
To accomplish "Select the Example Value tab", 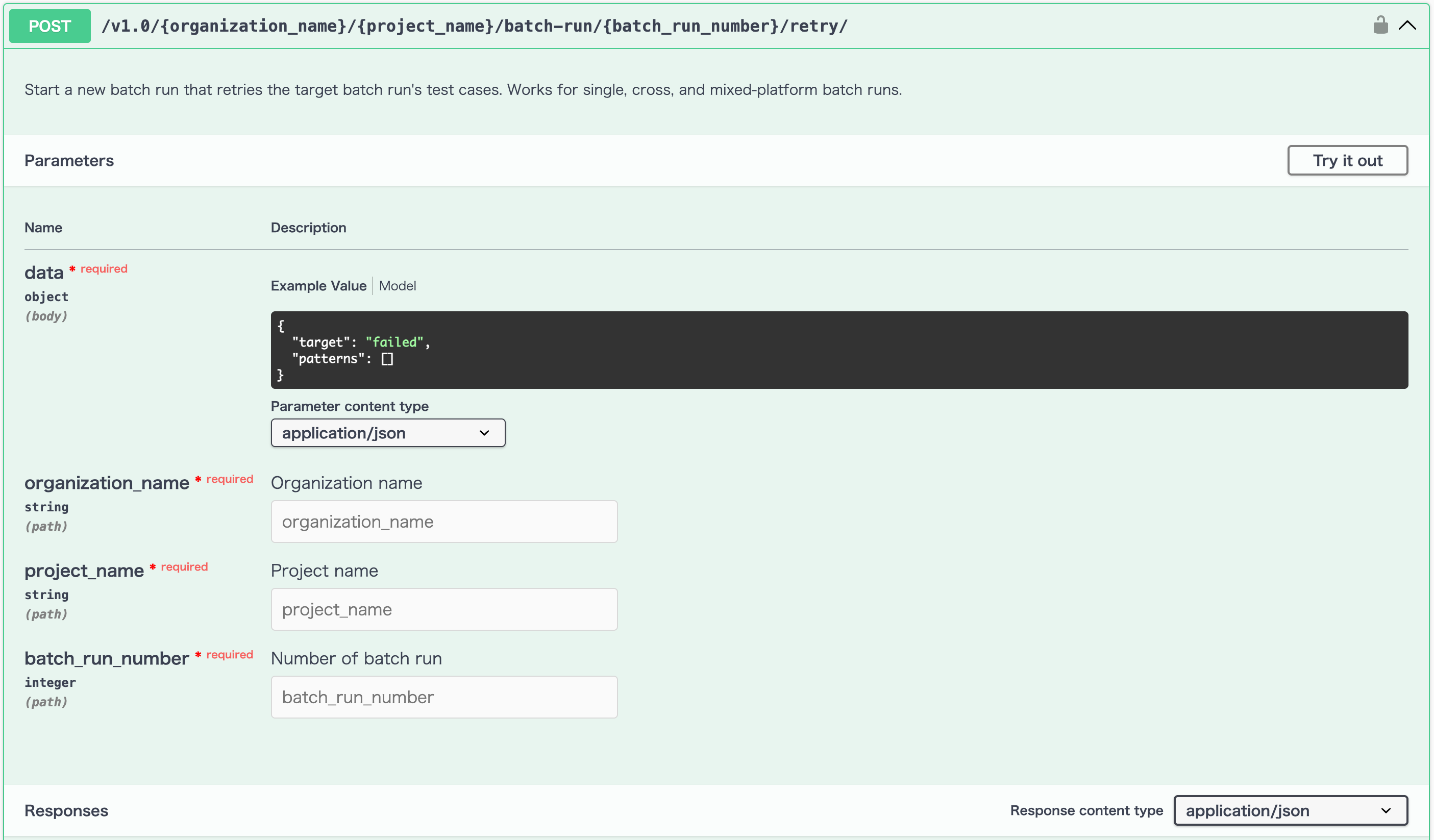I will [318, 286].
